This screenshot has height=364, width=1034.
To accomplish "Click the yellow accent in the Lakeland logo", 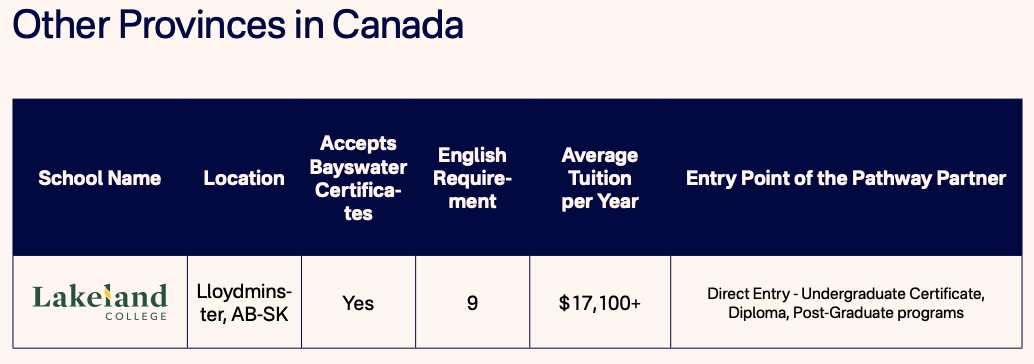I will coord(106,295).
